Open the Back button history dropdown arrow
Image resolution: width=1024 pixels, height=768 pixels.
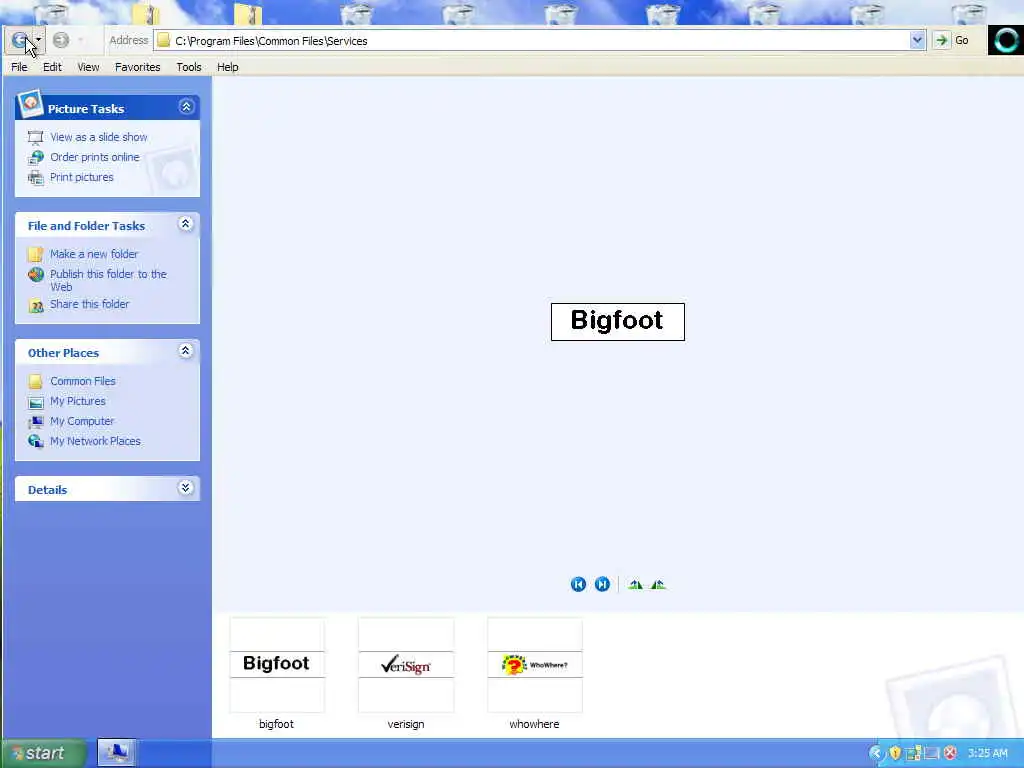(39, 40)
